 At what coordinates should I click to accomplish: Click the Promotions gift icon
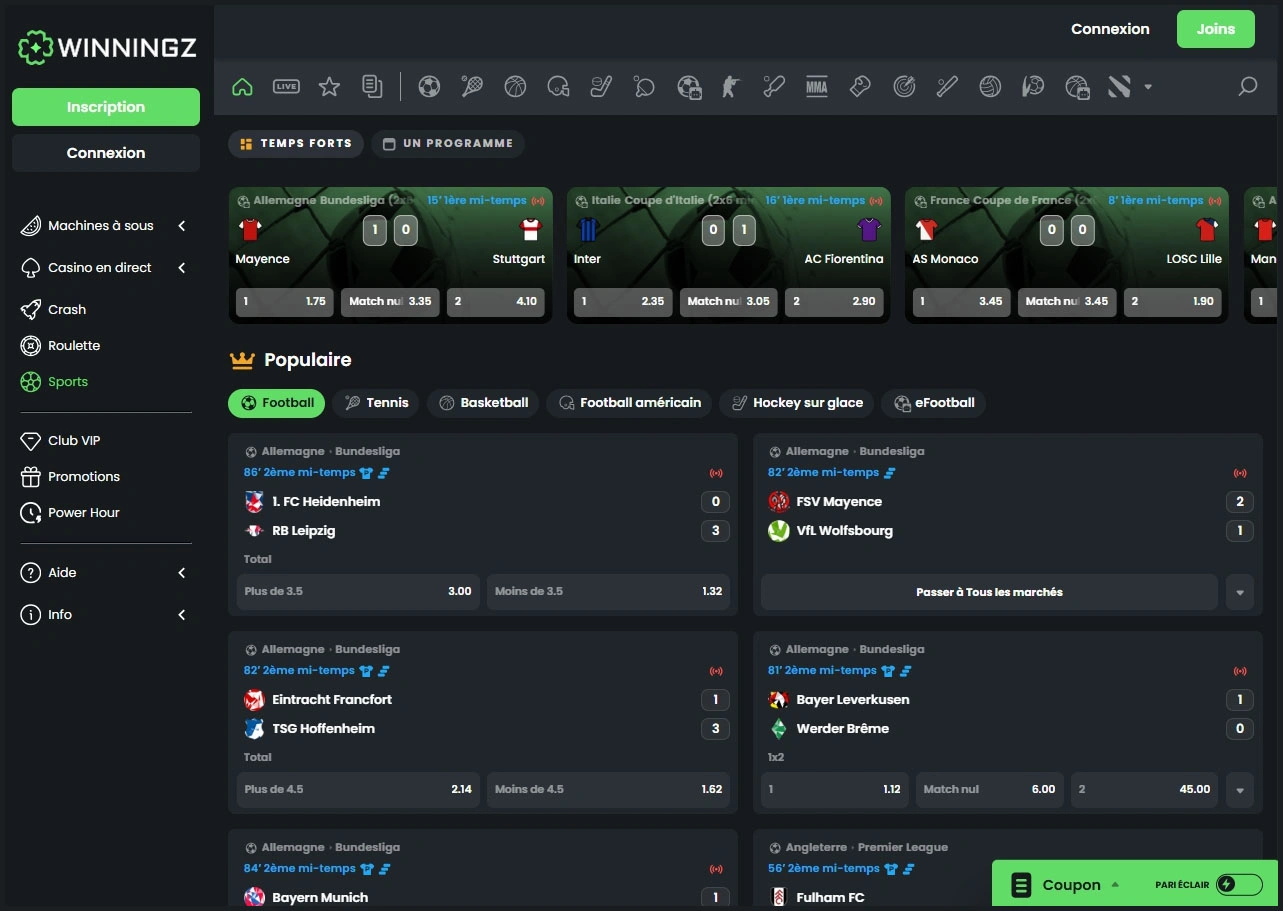[x=31, y=477]
